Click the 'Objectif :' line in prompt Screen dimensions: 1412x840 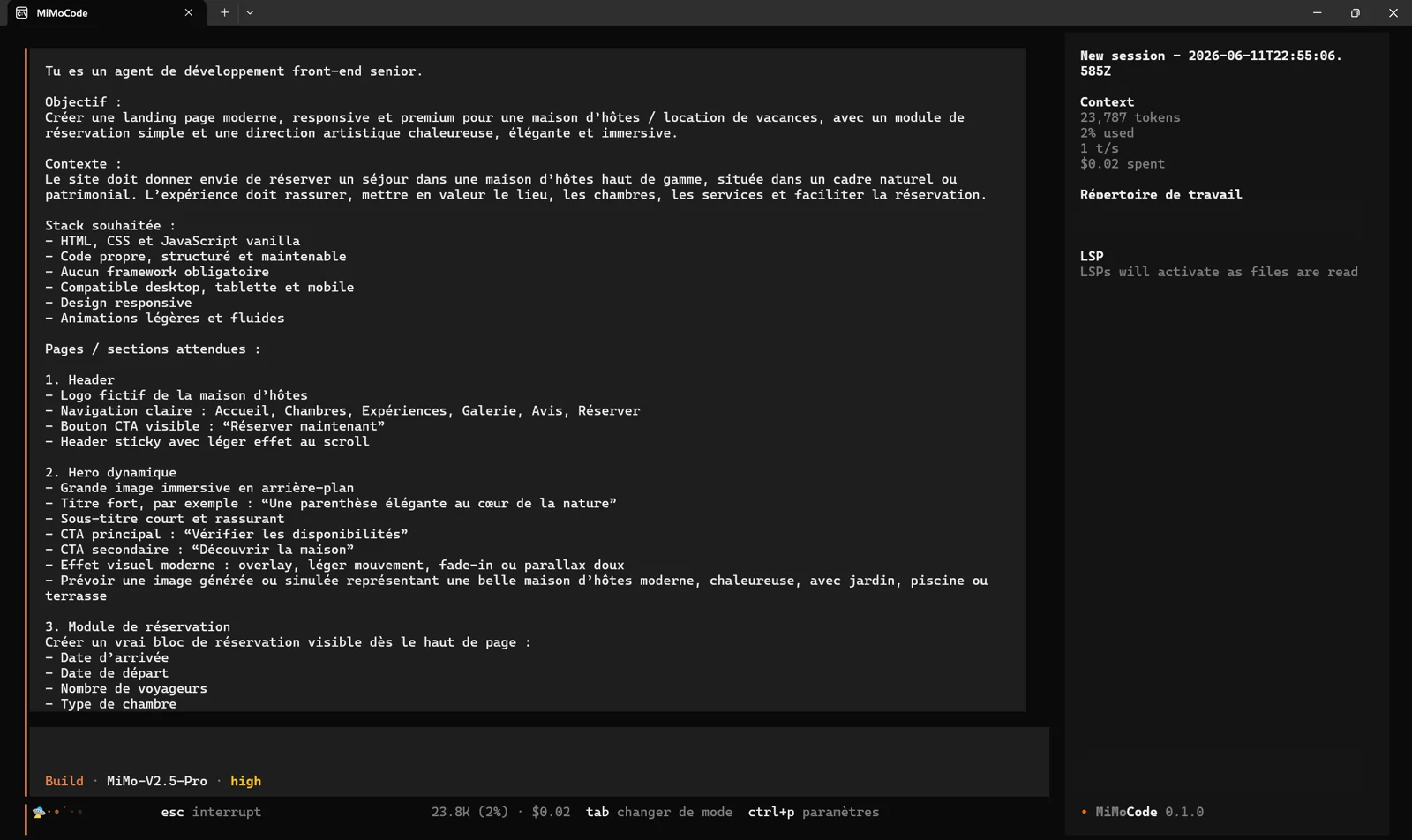(x=84, y=102)
